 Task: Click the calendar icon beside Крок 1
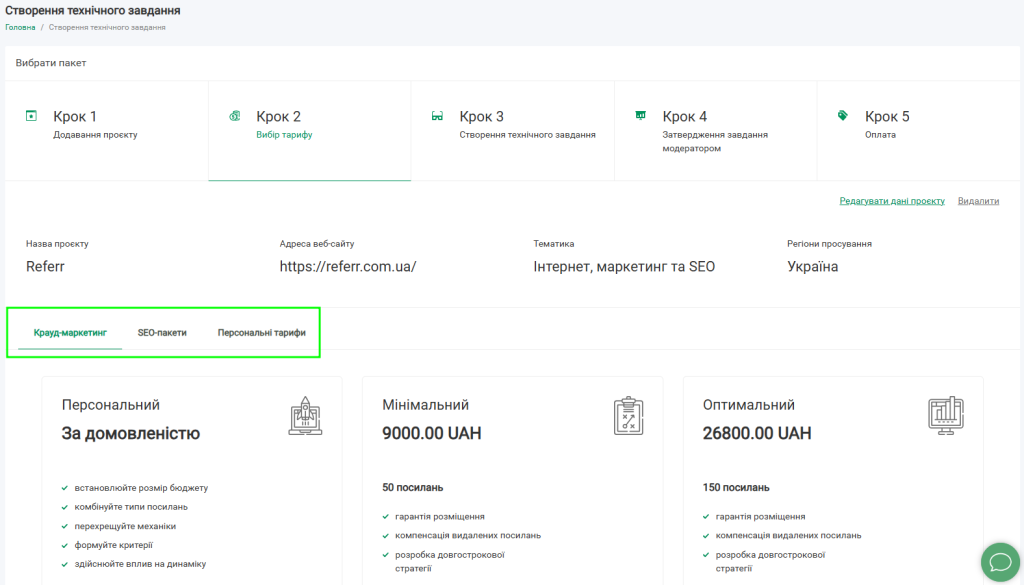pos(31,116)
